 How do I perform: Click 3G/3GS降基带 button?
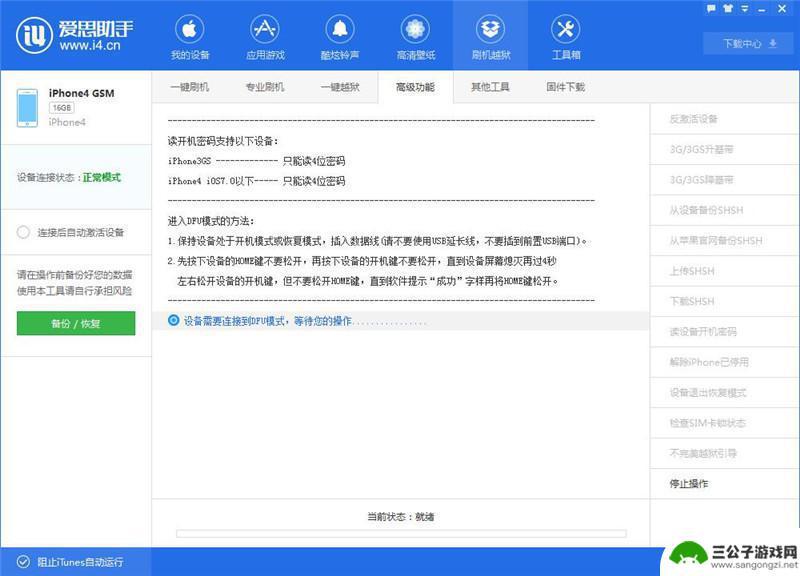[x=724, y=180]
